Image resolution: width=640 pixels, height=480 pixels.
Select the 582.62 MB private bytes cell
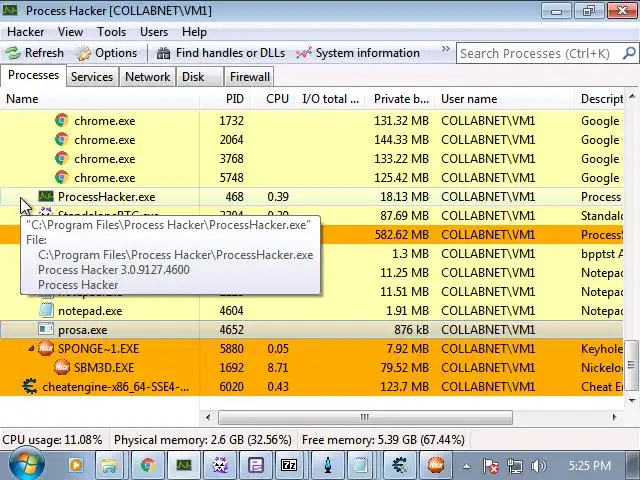(x=402, y=235)
